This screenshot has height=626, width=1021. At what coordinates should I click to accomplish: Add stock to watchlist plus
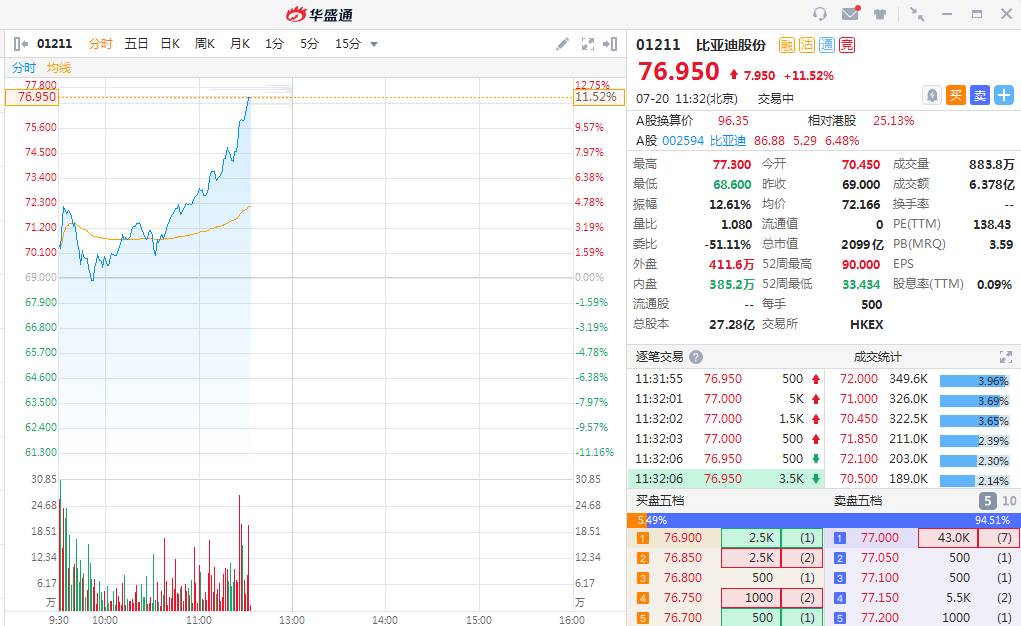click(x=1003, y=96)
